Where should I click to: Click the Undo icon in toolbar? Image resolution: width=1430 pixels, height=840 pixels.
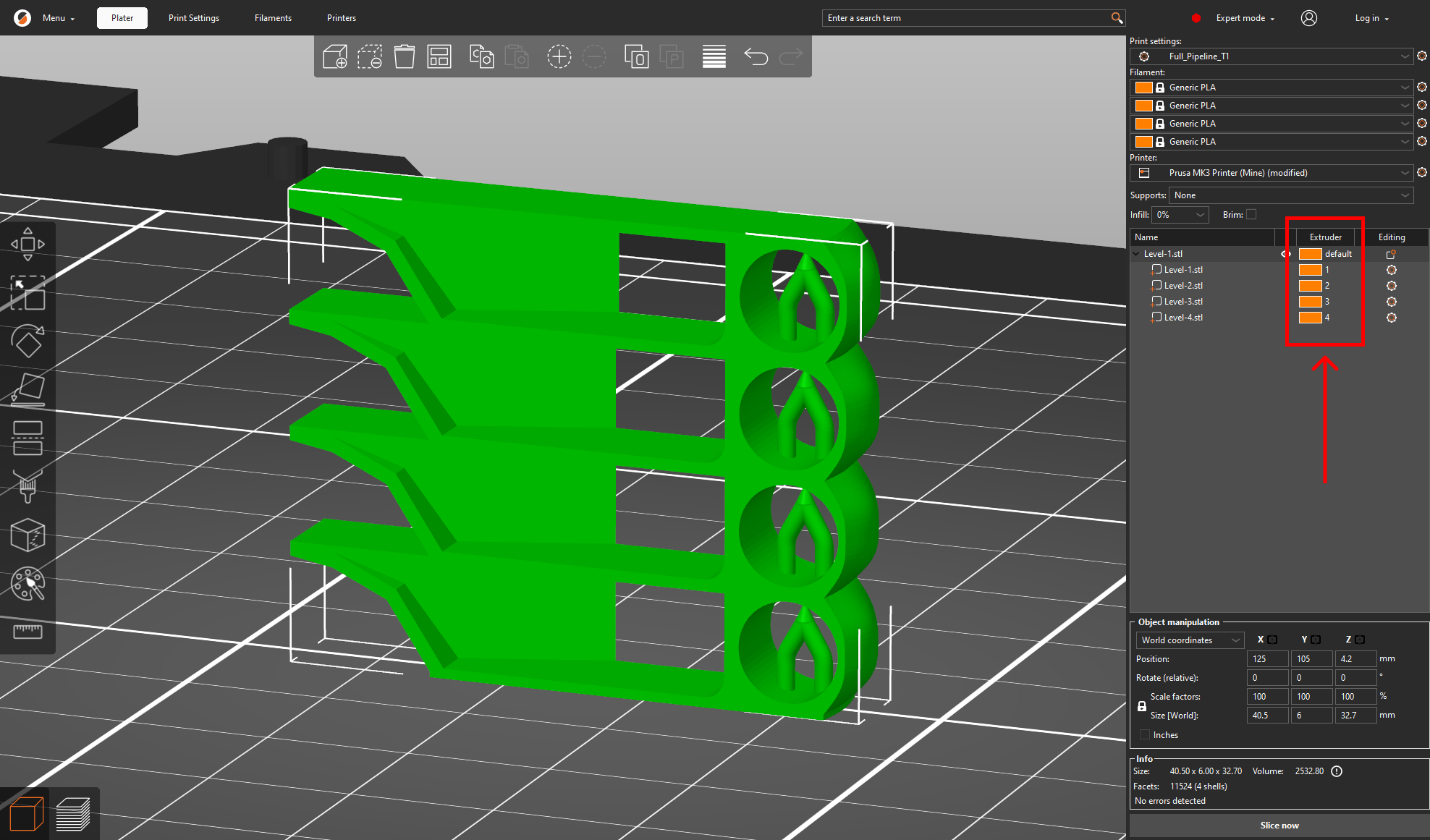tap(756, 57)
